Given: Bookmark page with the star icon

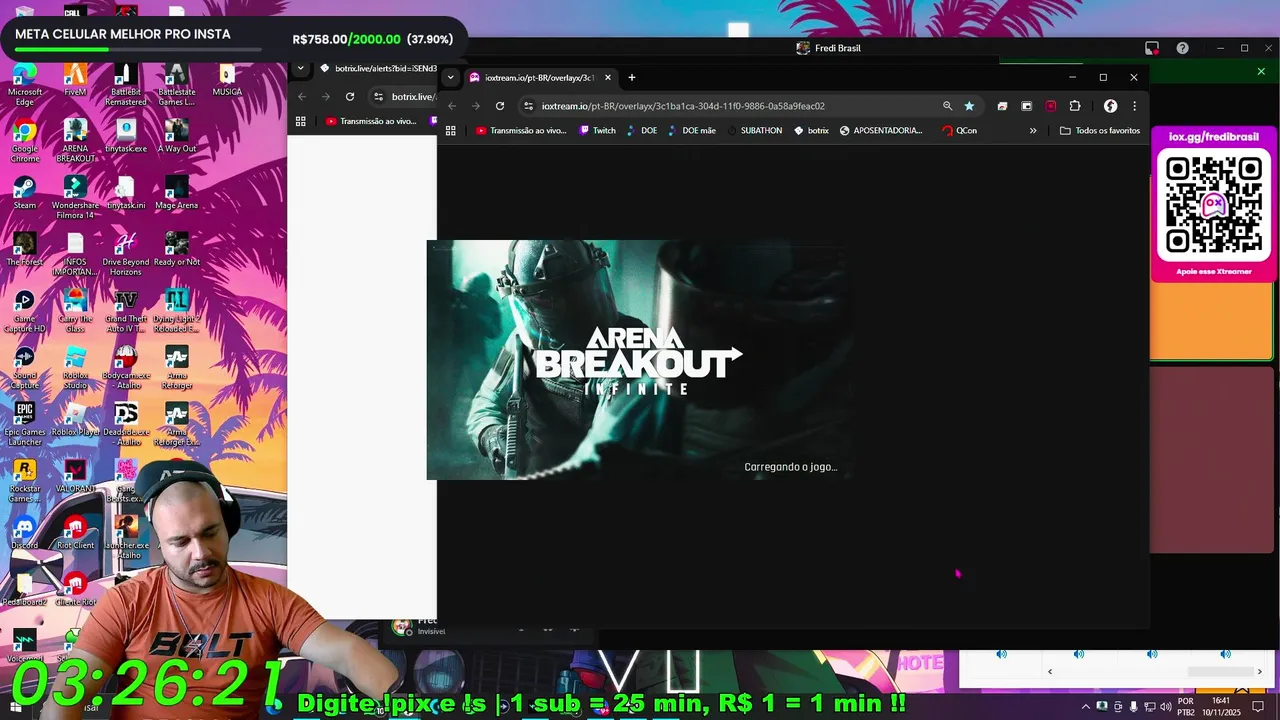Looking at the screenshot, I should click(x=969, y=106).
